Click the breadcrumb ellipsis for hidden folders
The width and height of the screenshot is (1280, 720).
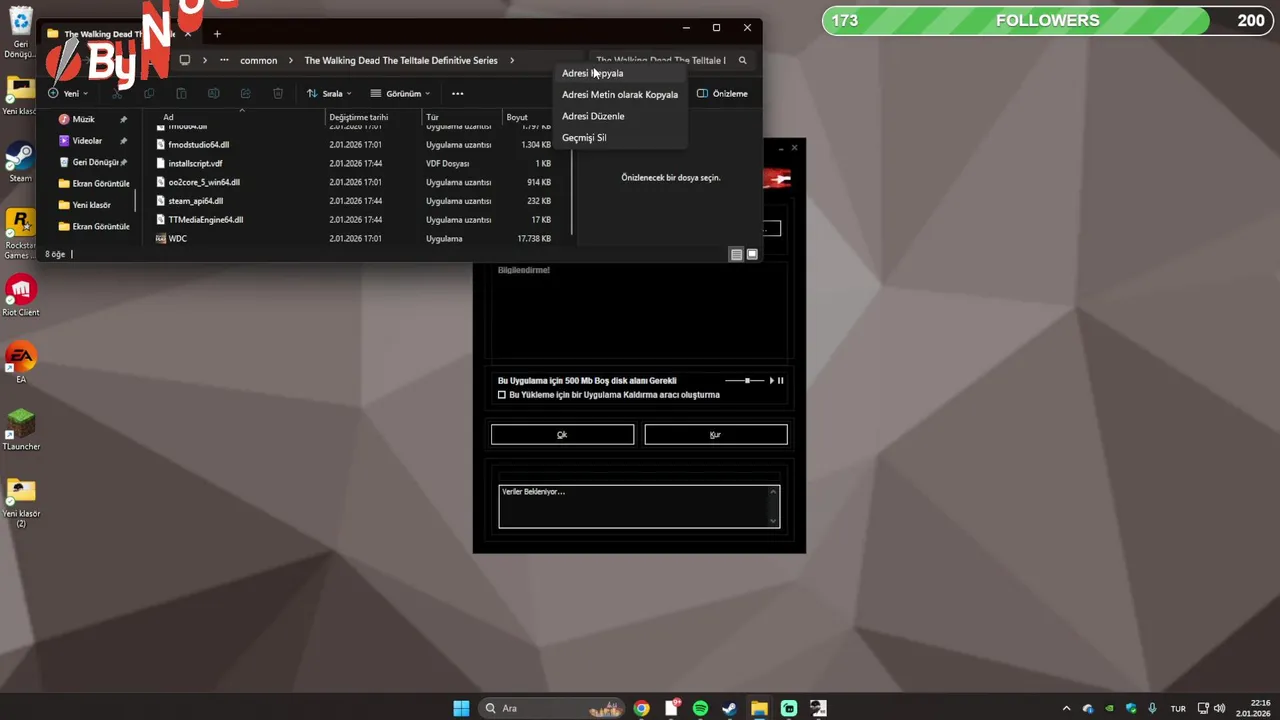coord(224,60)
